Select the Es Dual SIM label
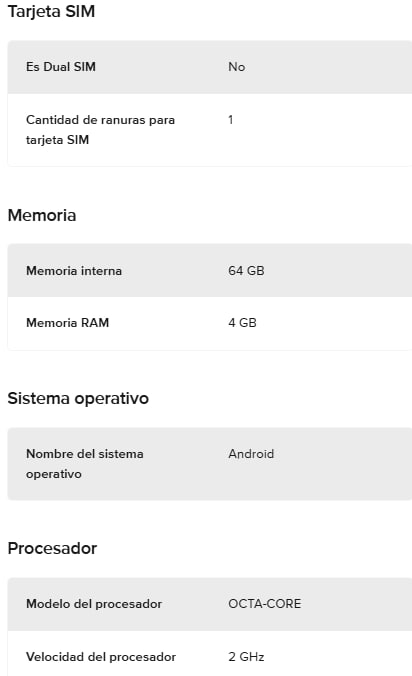The height and width of the screenshot is (676, 412). (61, 67)
